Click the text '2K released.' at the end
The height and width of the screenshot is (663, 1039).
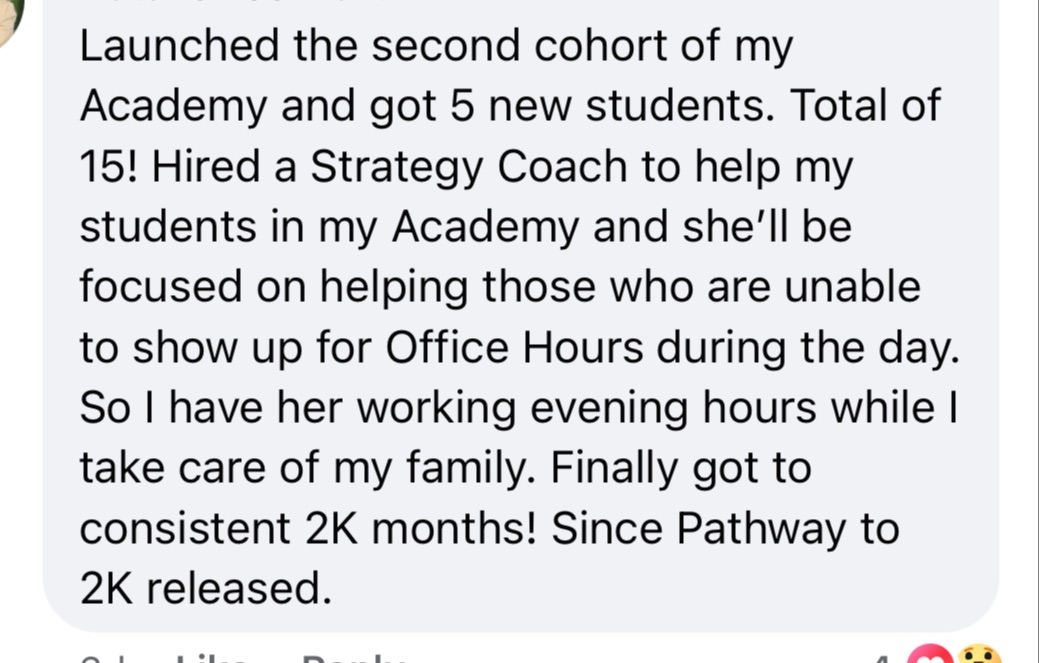click(205, 588)
